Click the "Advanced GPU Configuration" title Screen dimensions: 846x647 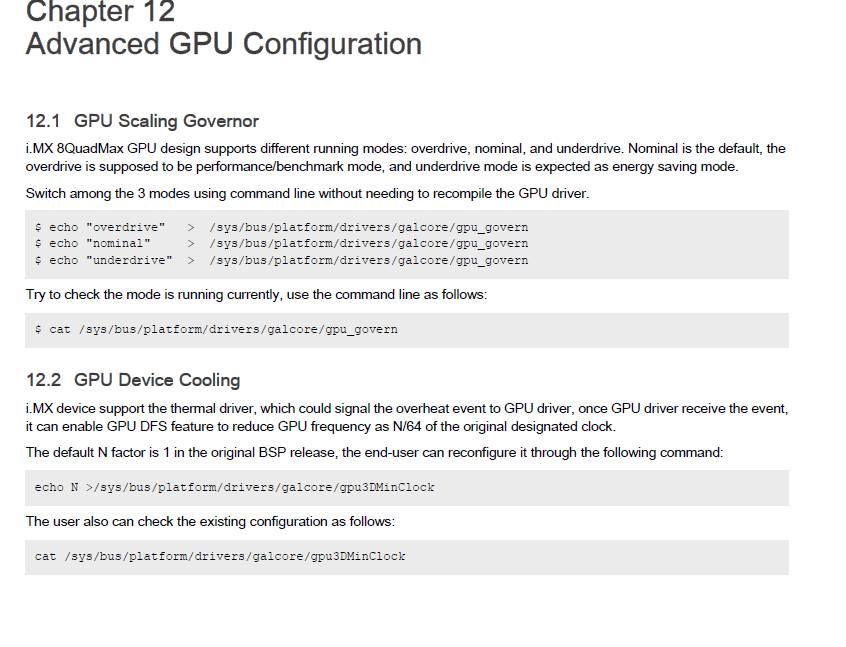[x=223, y=45]
